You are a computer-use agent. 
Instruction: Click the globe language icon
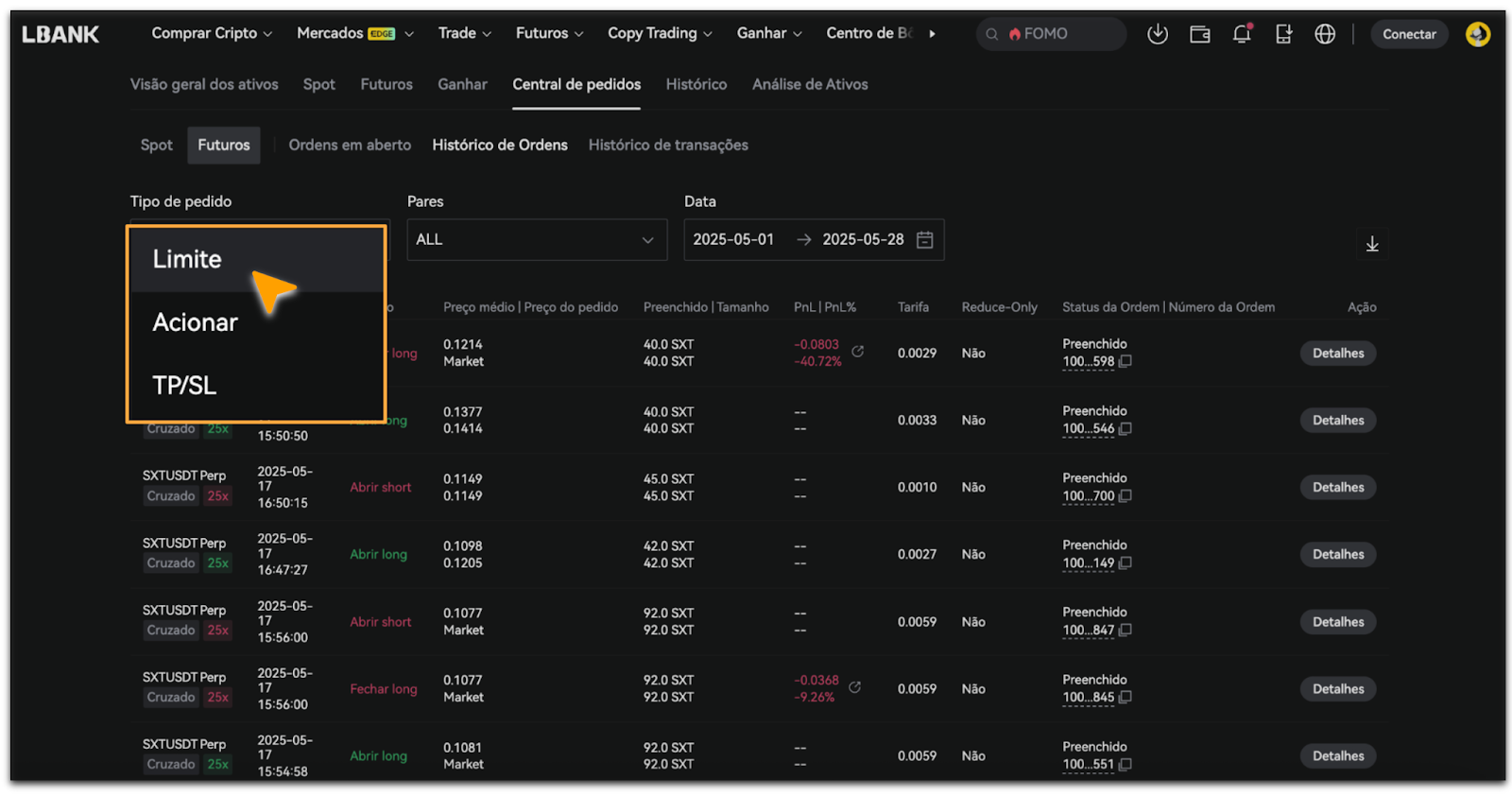click(x=1325, y=34)
